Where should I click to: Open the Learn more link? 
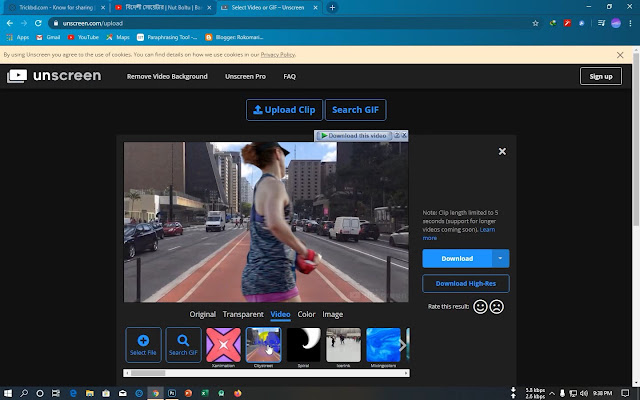[x=459, y=233]
